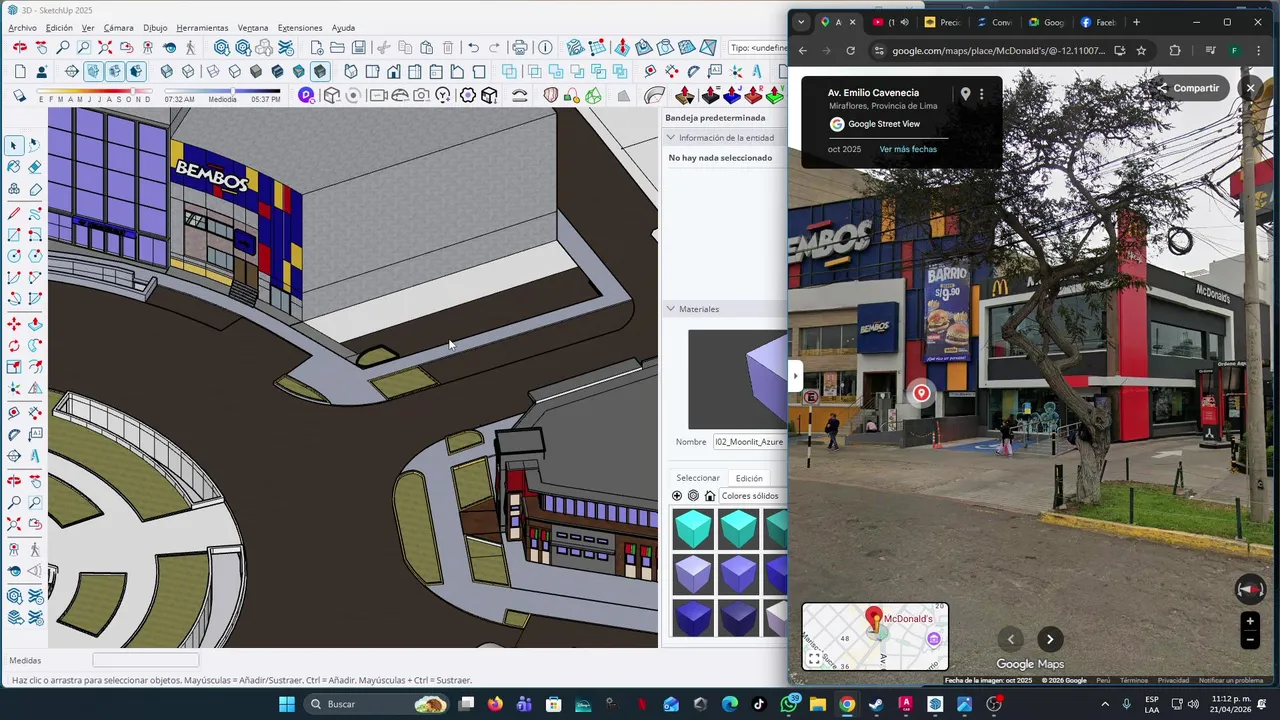Switch to Seleccionar materials tab
Viewport: 1280px width, 720px height.
[698, 478]
